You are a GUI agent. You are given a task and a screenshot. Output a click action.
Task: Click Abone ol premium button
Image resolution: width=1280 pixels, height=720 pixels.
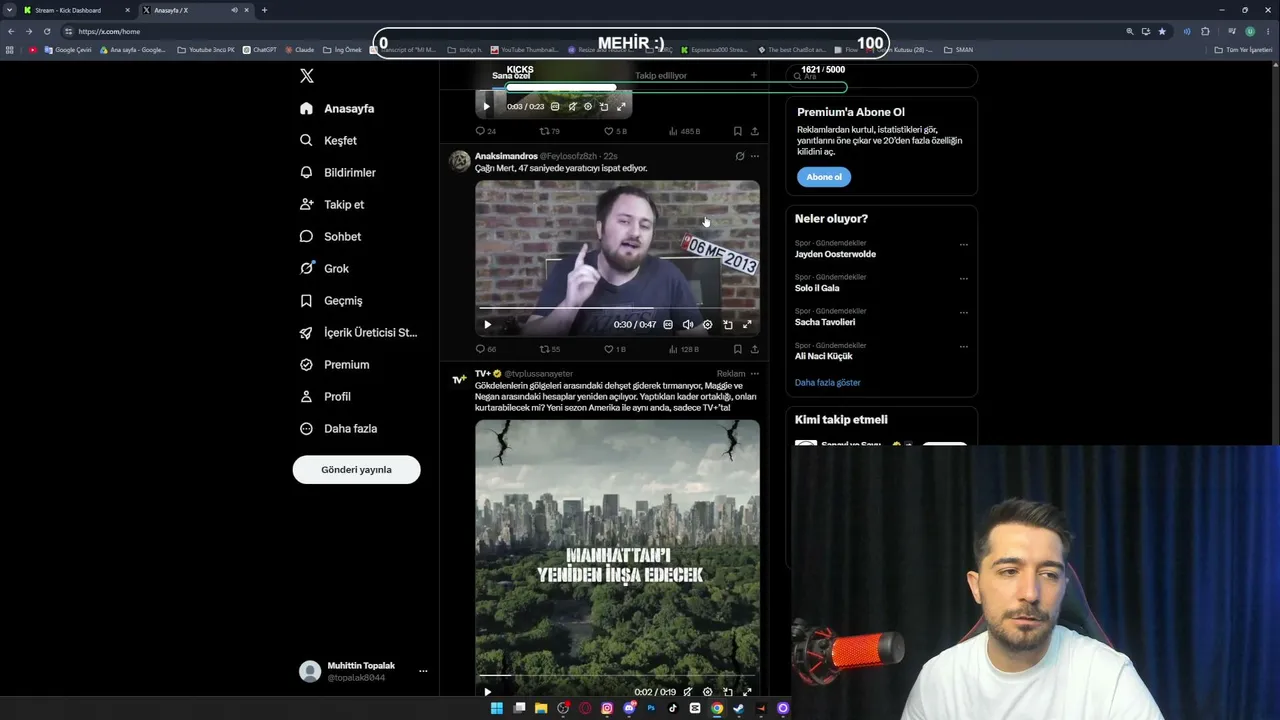click(x=824, y=177)
